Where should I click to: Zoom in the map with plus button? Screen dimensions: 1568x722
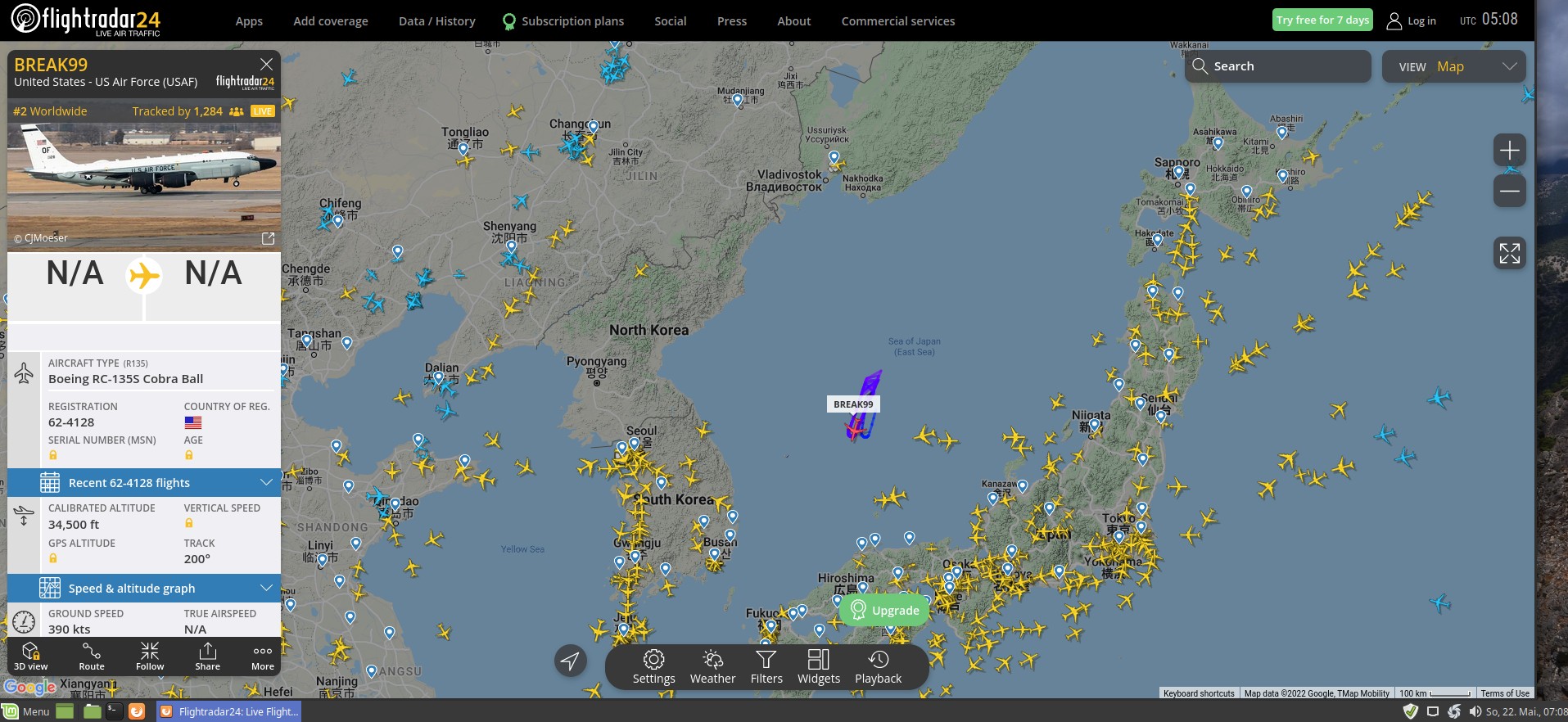coord(1509,151)
